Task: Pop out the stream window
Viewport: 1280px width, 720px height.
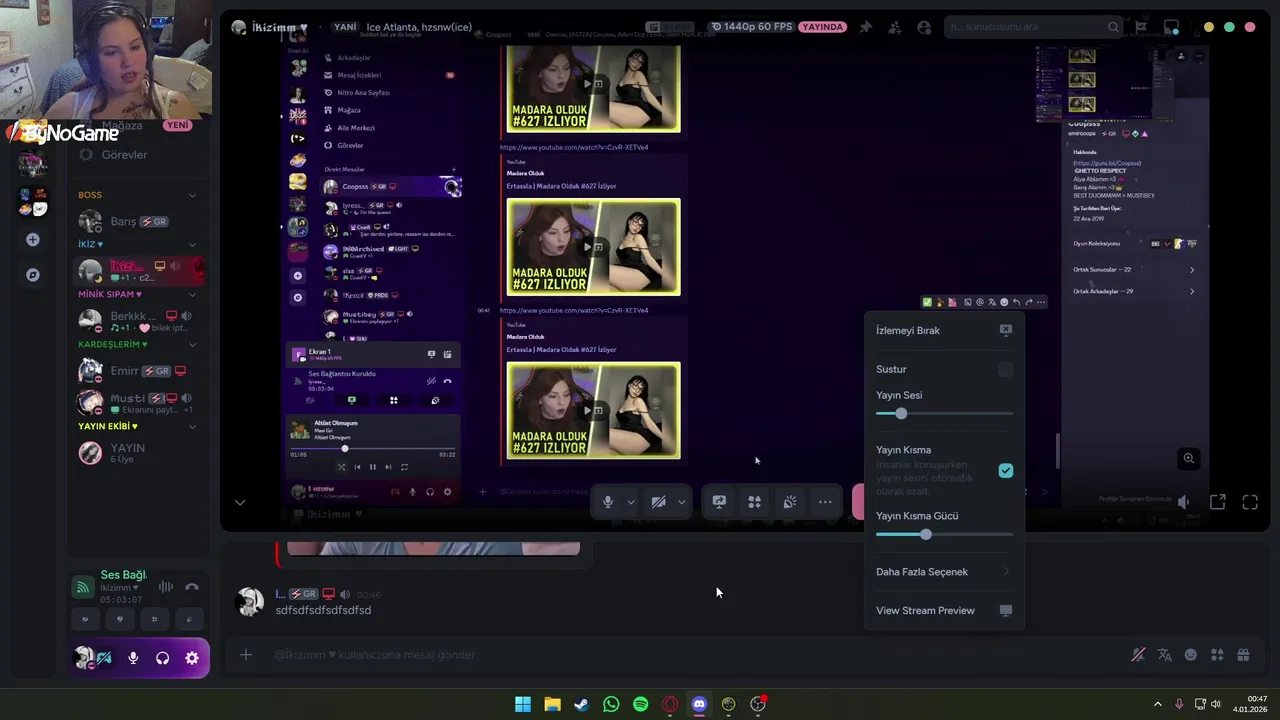Action: click(x=1217, y=502)
